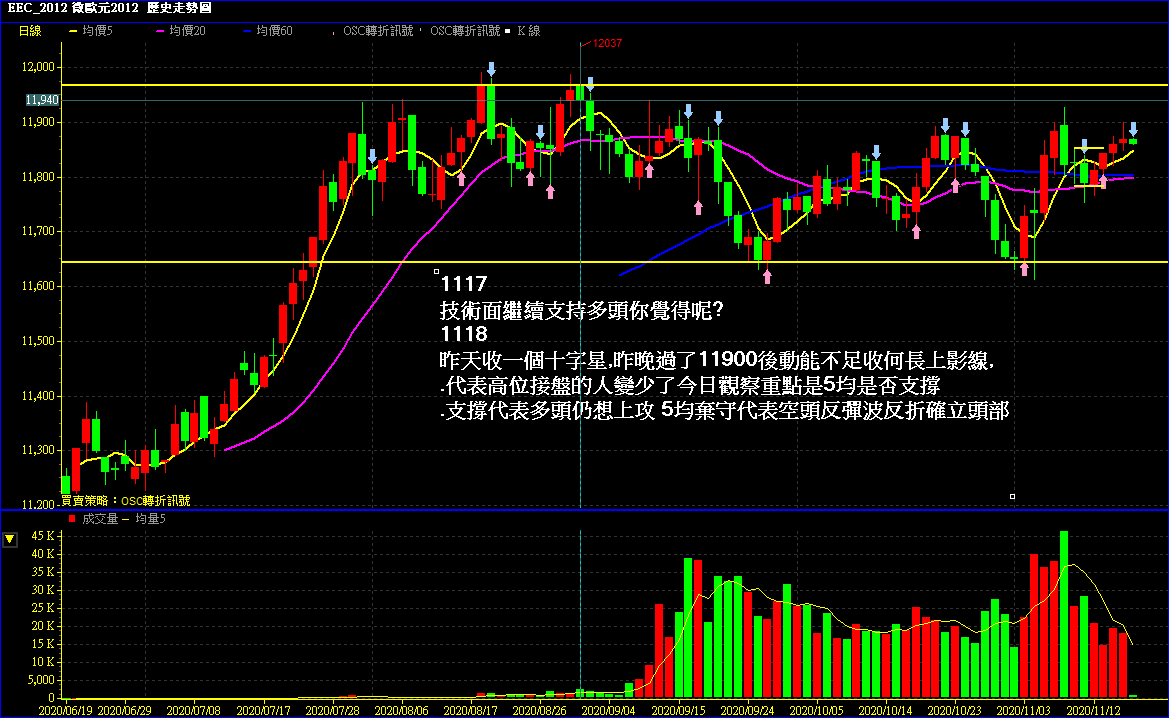This screenshot has width=1169, height=718.
Task: Click the 11,300 price axis label
Action: (37, 450)
